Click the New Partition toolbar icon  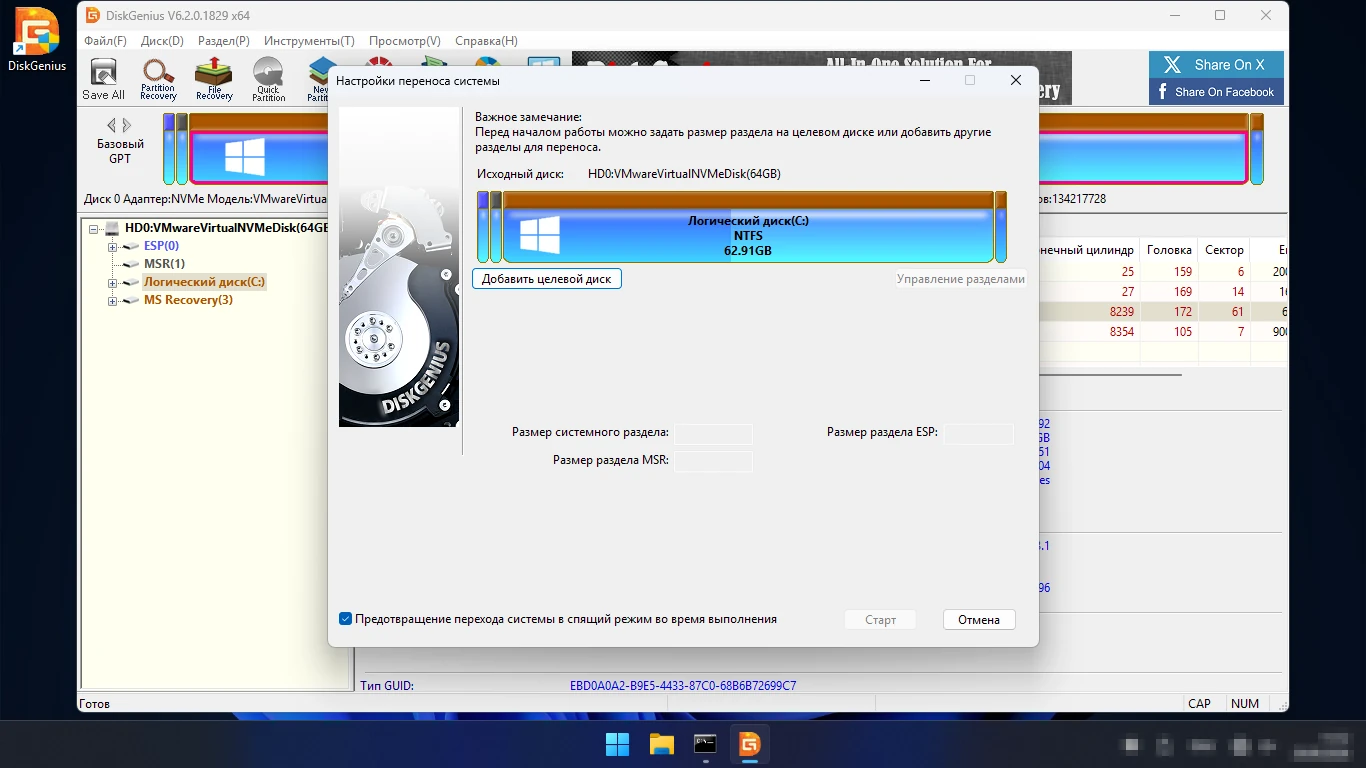coord(319,79)
